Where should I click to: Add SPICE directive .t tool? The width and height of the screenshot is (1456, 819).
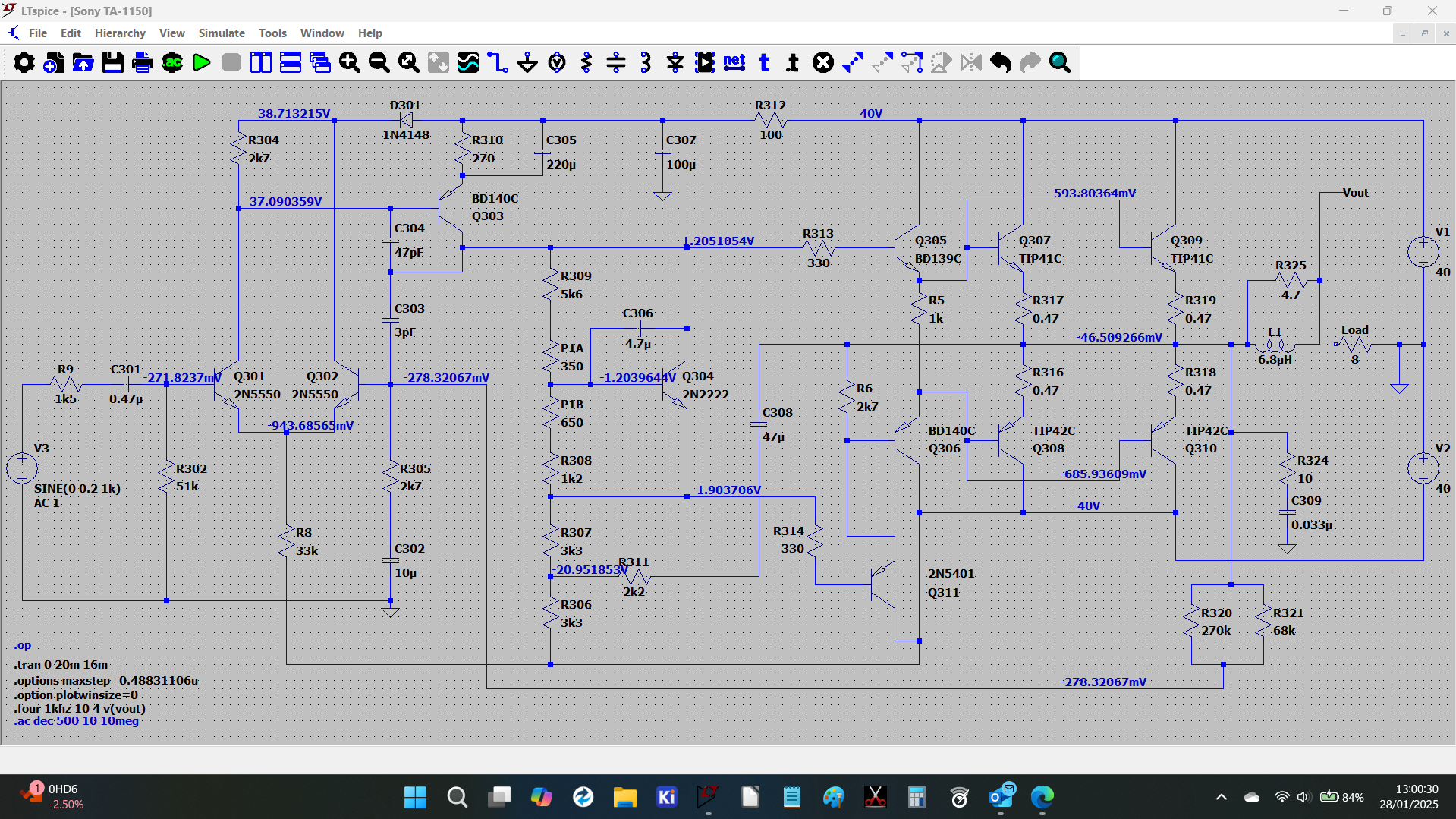pos(793,62)
